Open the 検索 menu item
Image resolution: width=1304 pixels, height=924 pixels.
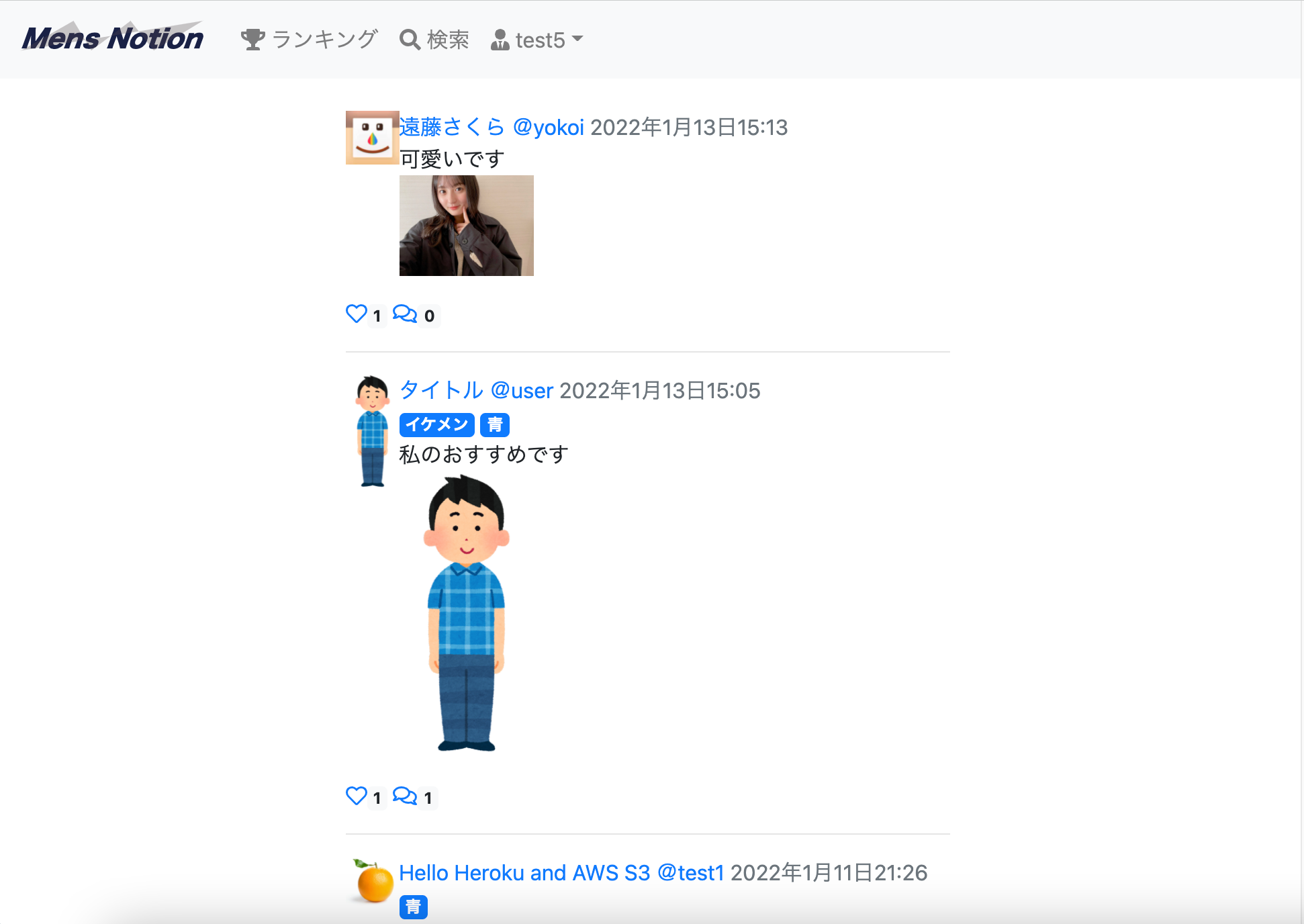(x=448, y=40)
